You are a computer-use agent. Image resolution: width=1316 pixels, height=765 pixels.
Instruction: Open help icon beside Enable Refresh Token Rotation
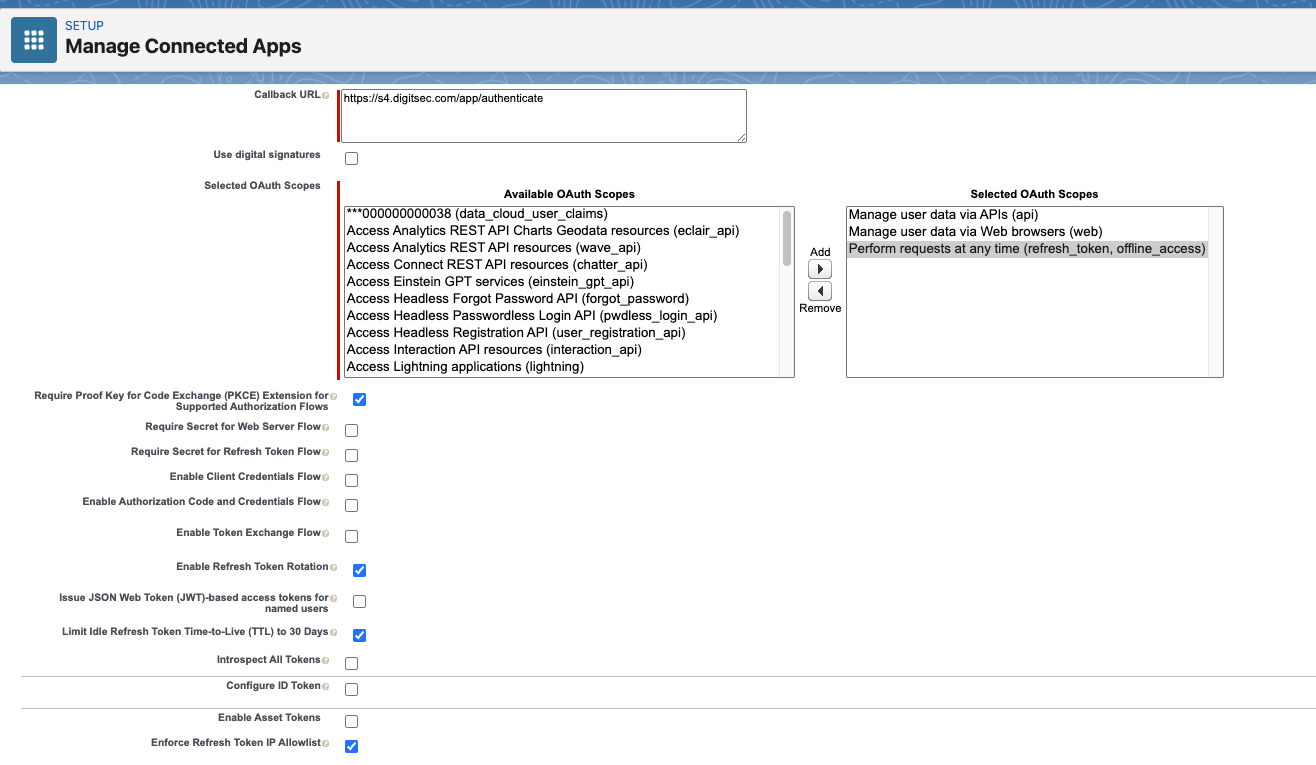coord(333,568)
